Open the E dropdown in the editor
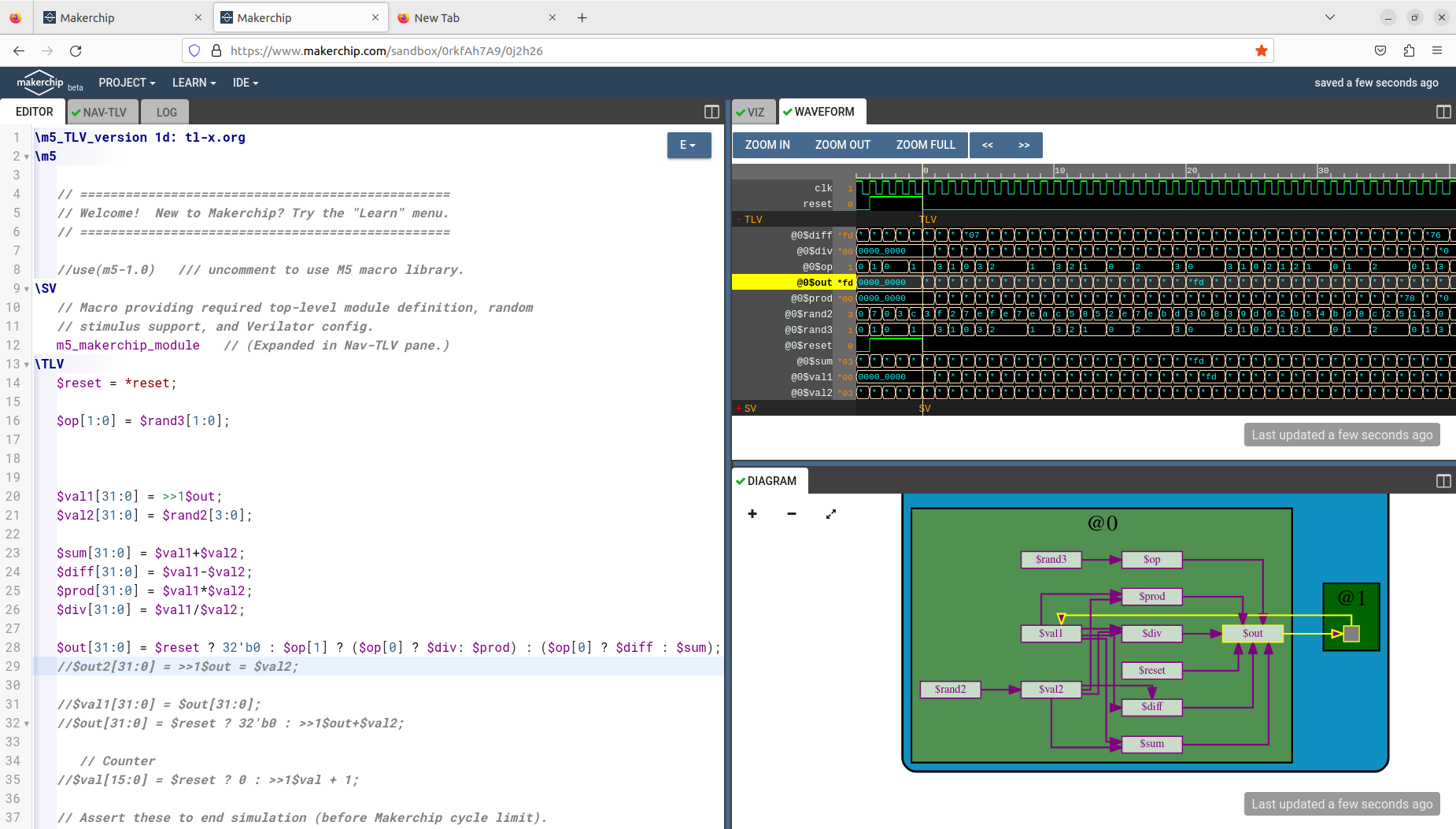This screenshot has height=829, width=1456. click(x=689, y=145)
